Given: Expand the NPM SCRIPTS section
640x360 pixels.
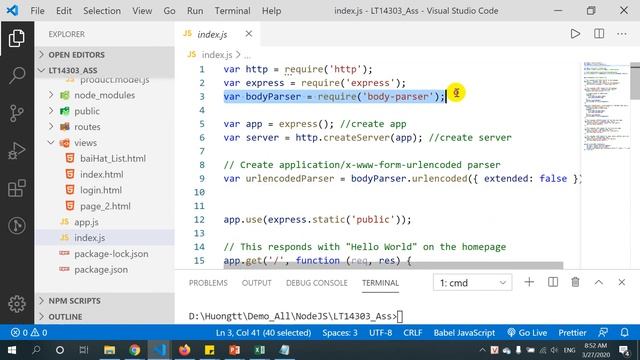Looking at the screenshot, I should [105, 301].
